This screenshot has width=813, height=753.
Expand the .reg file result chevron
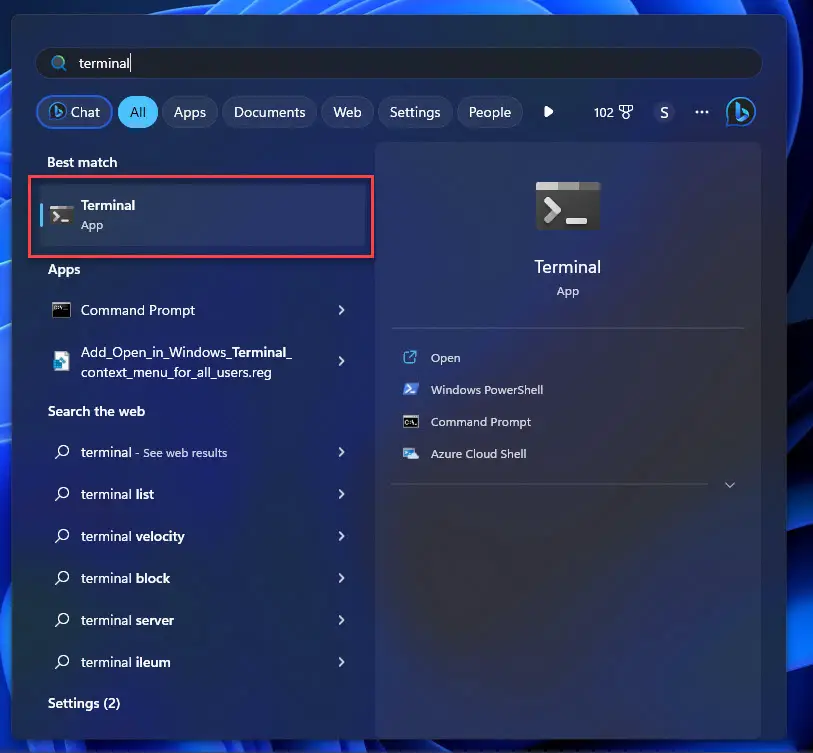pos(341,361)
